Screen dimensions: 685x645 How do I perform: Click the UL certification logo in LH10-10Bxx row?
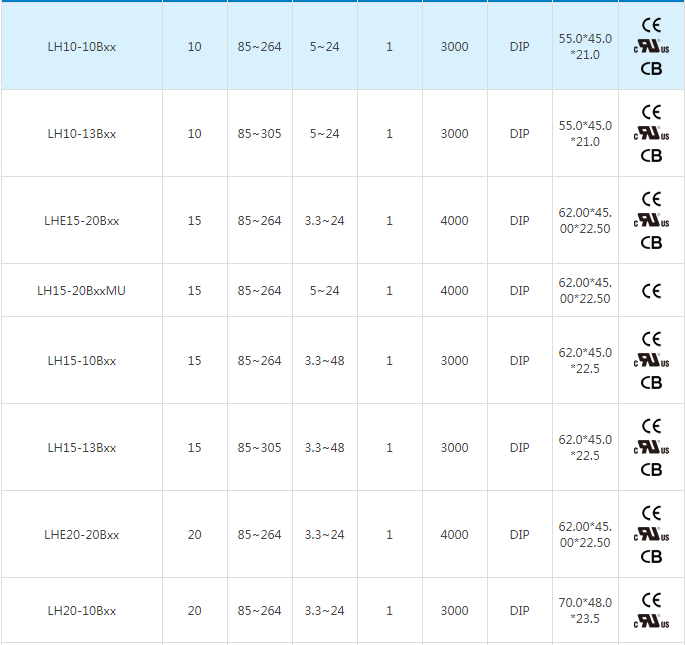pos(651,47)
